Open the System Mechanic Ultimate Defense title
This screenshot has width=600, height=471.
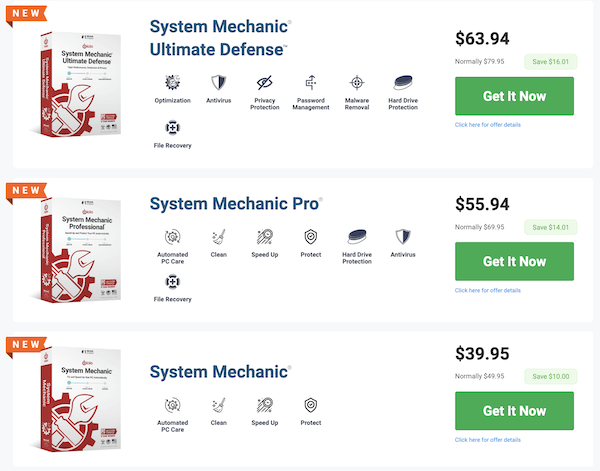coord(220,38)
